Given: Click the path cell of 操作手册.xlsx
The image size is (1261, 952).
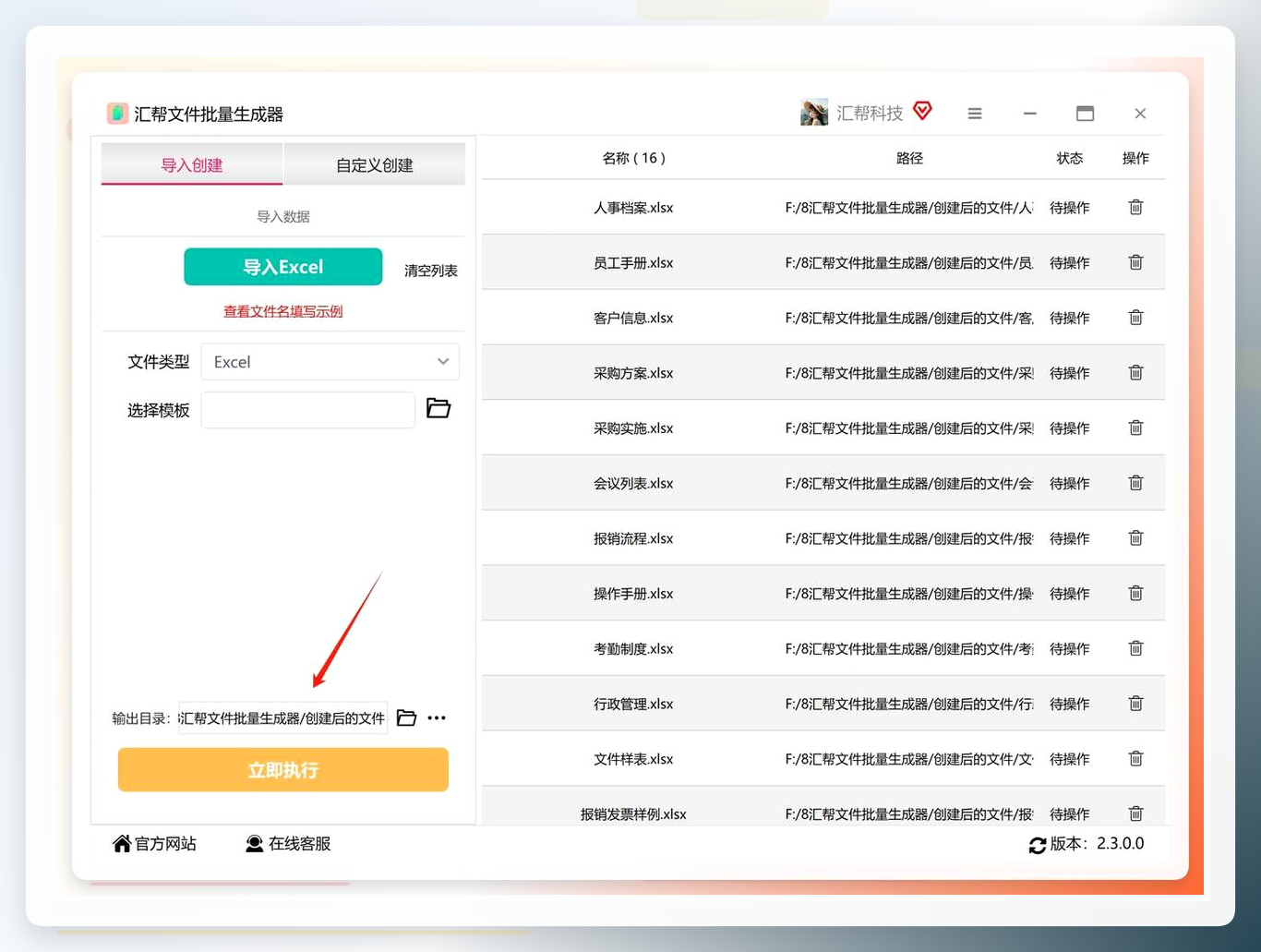Looking at the screenshot, I should point(909,594).
